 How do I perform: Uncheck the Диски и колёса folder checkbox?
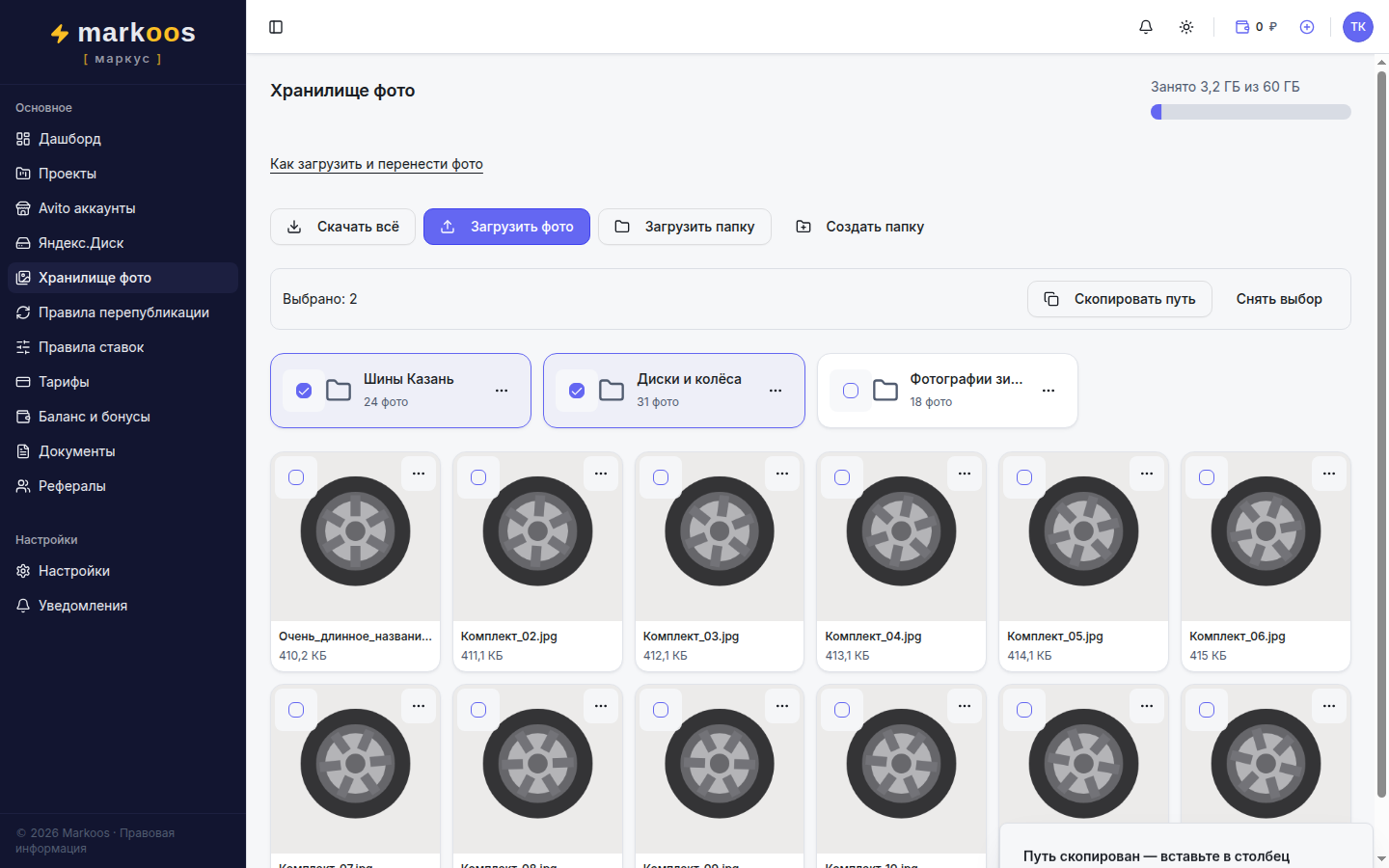tap(577, 391)
